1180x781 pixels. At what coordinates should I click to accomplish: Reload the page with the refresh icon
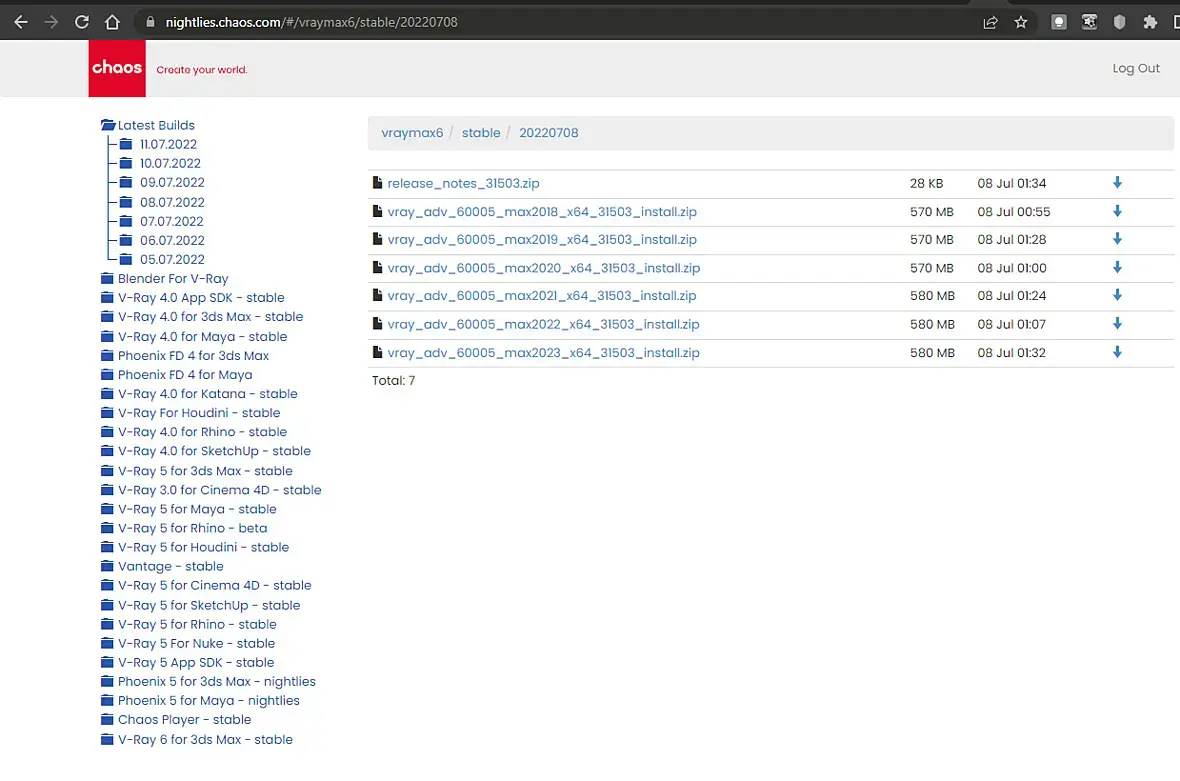[x=82, y=22]
